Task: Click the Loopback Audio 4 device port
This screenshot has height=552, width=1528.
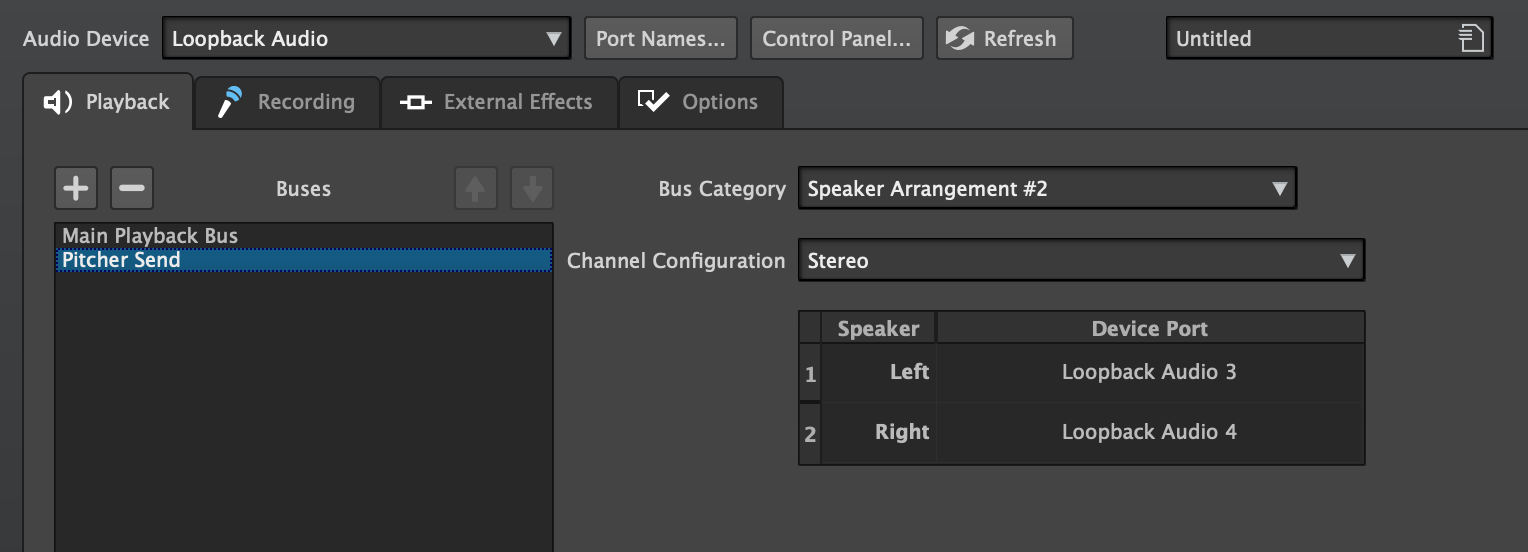Action: tap(1149, 432)
